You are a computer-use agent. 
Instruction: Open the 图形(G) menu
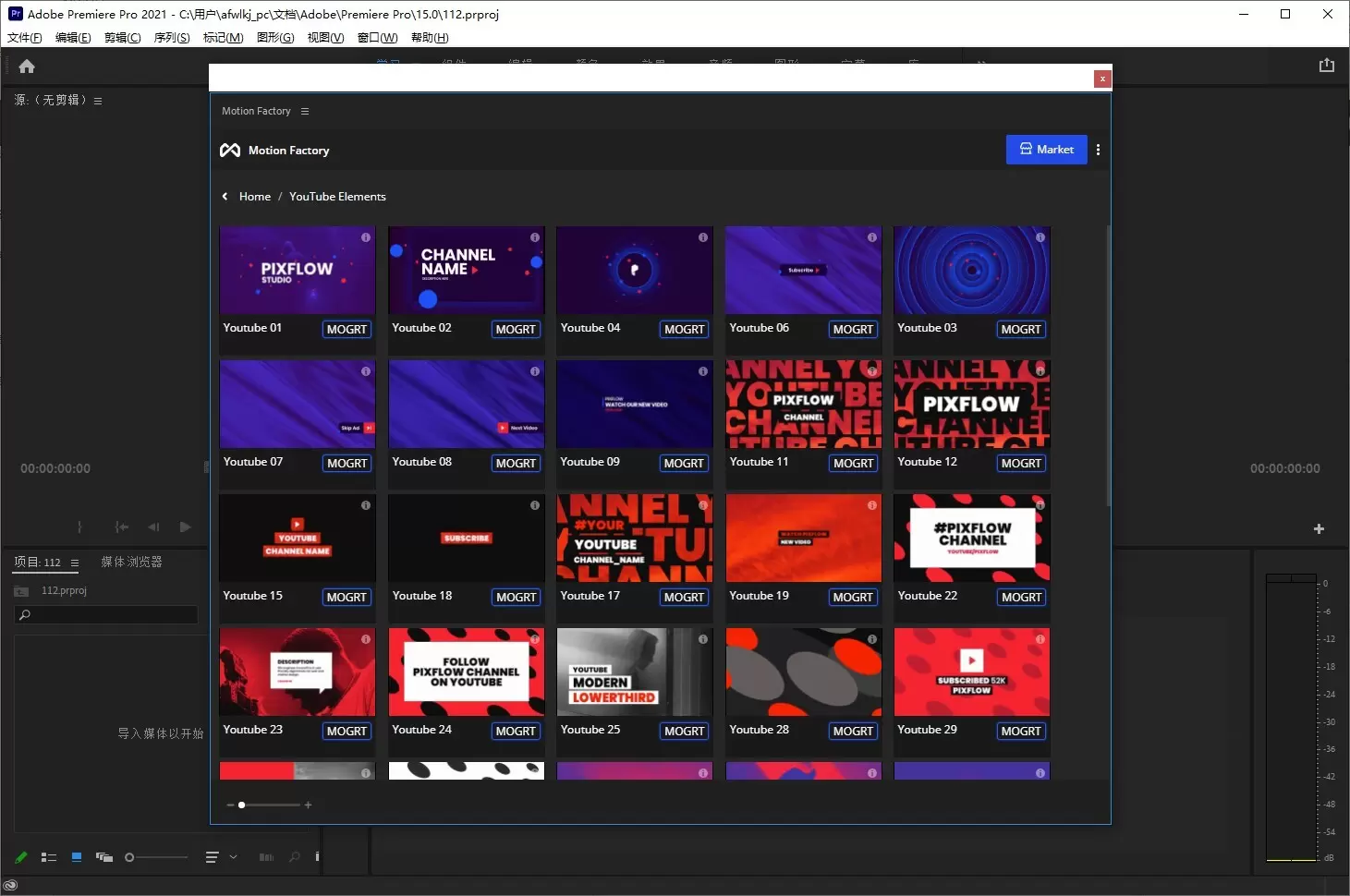coord(275,38)
